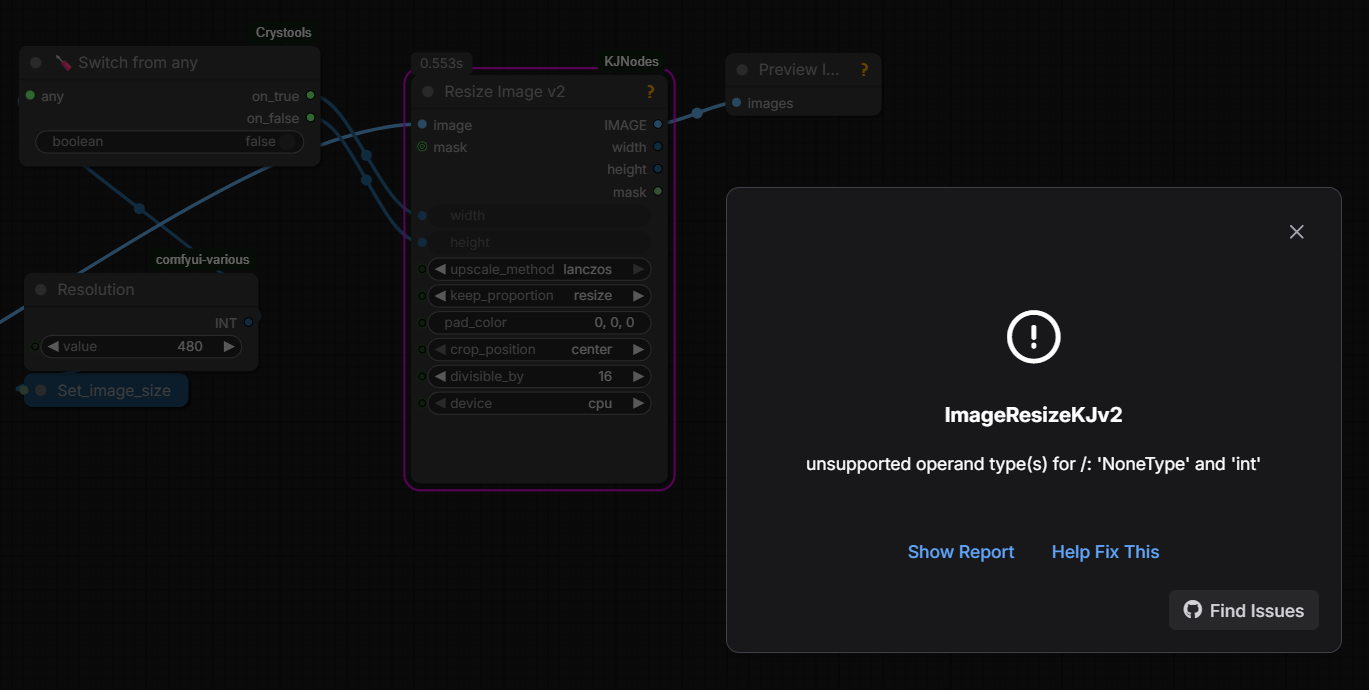Viewport: 1369px width, 690px height.
Task: Click the upscale_method widget input socket
Action: [x=422, y=269]
